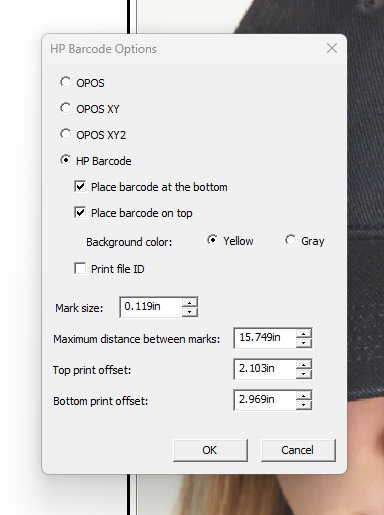Click into the Mark size field
The width and height of the screenshot is (384, 515).
(x=151, y=307)
